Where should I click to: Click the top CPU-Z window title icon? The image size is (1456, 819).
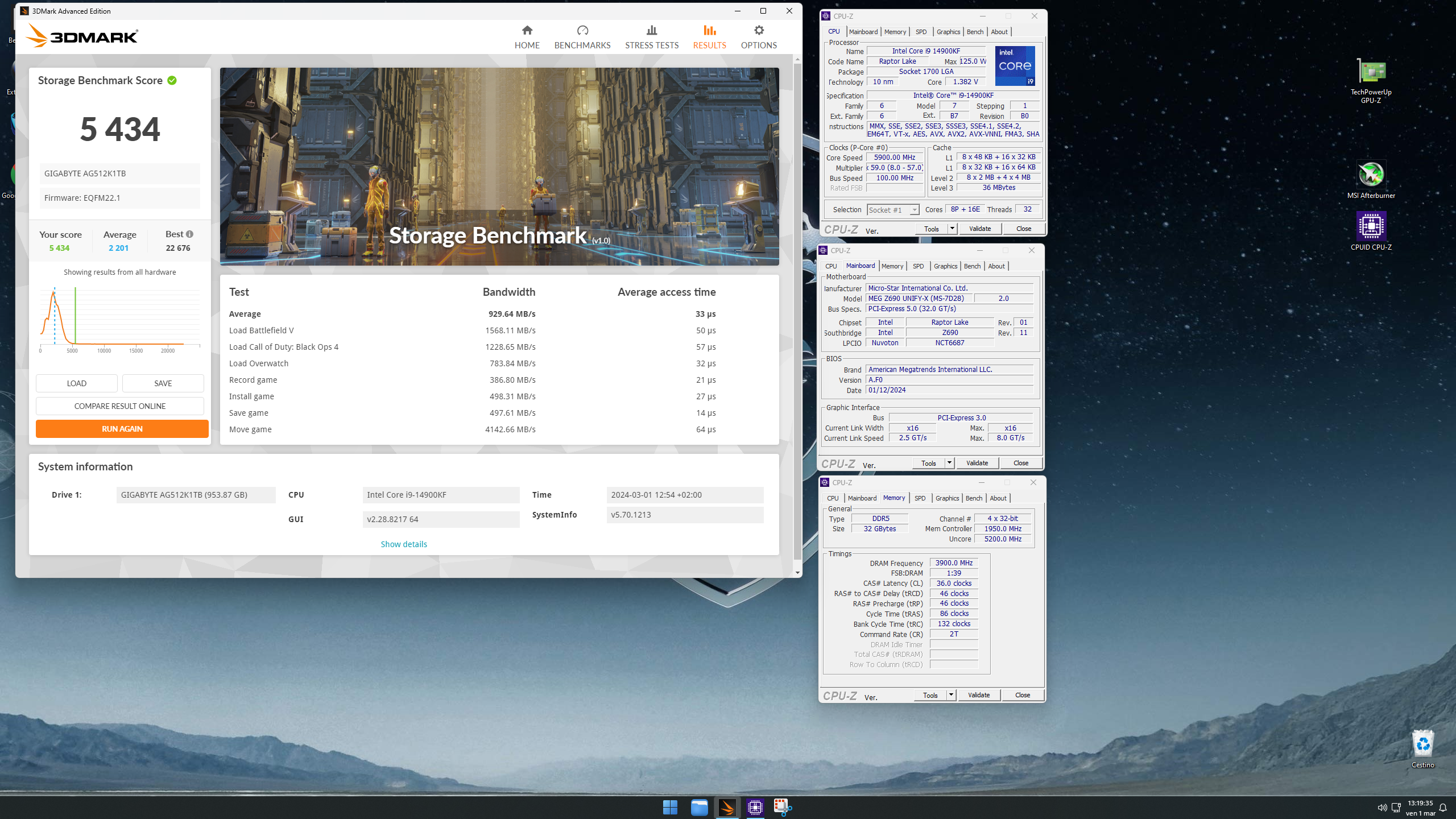click(x=826, y=16)
